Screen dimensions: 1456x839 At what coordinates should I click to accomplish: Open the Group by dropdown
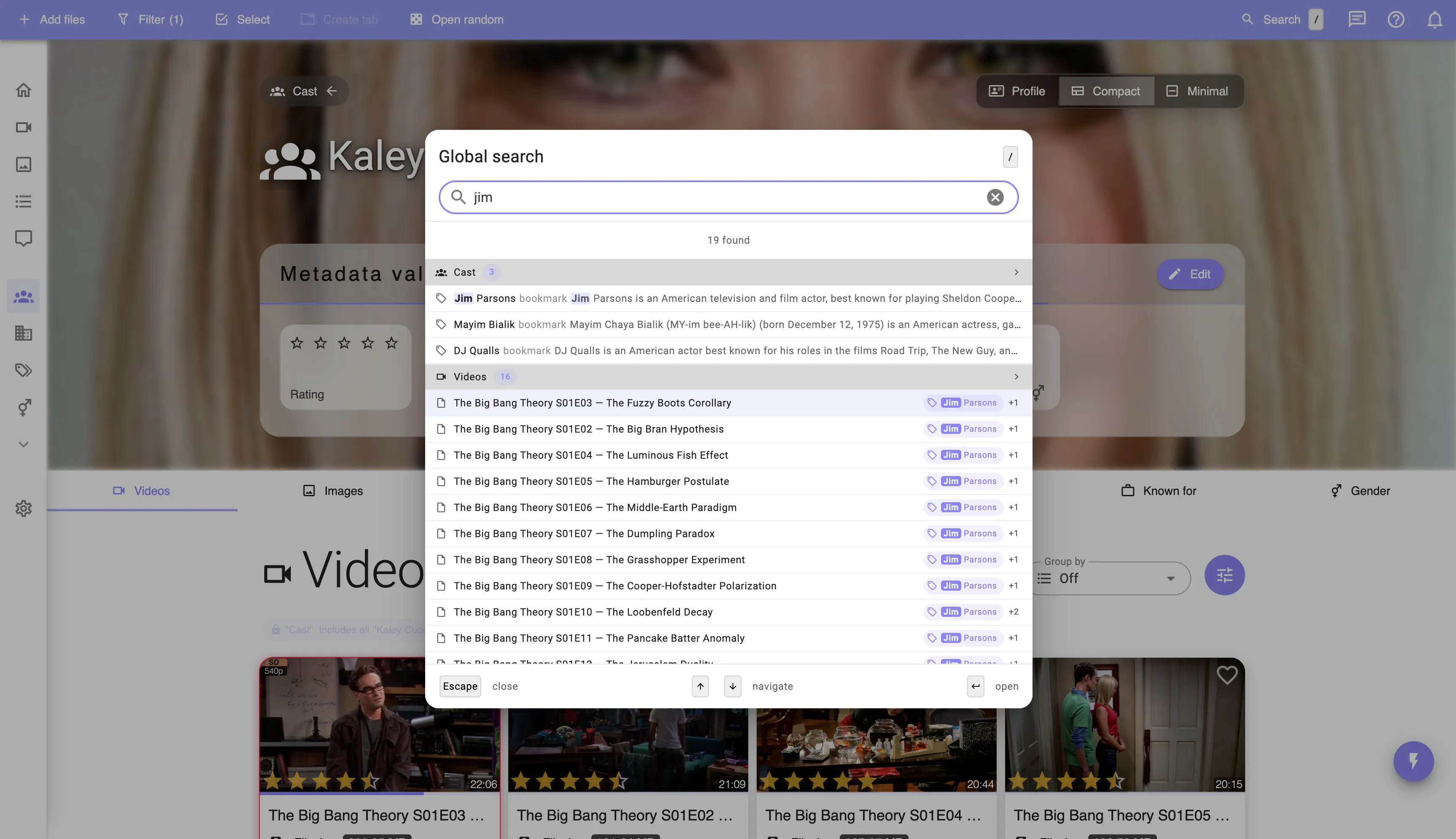(1111, 578)
